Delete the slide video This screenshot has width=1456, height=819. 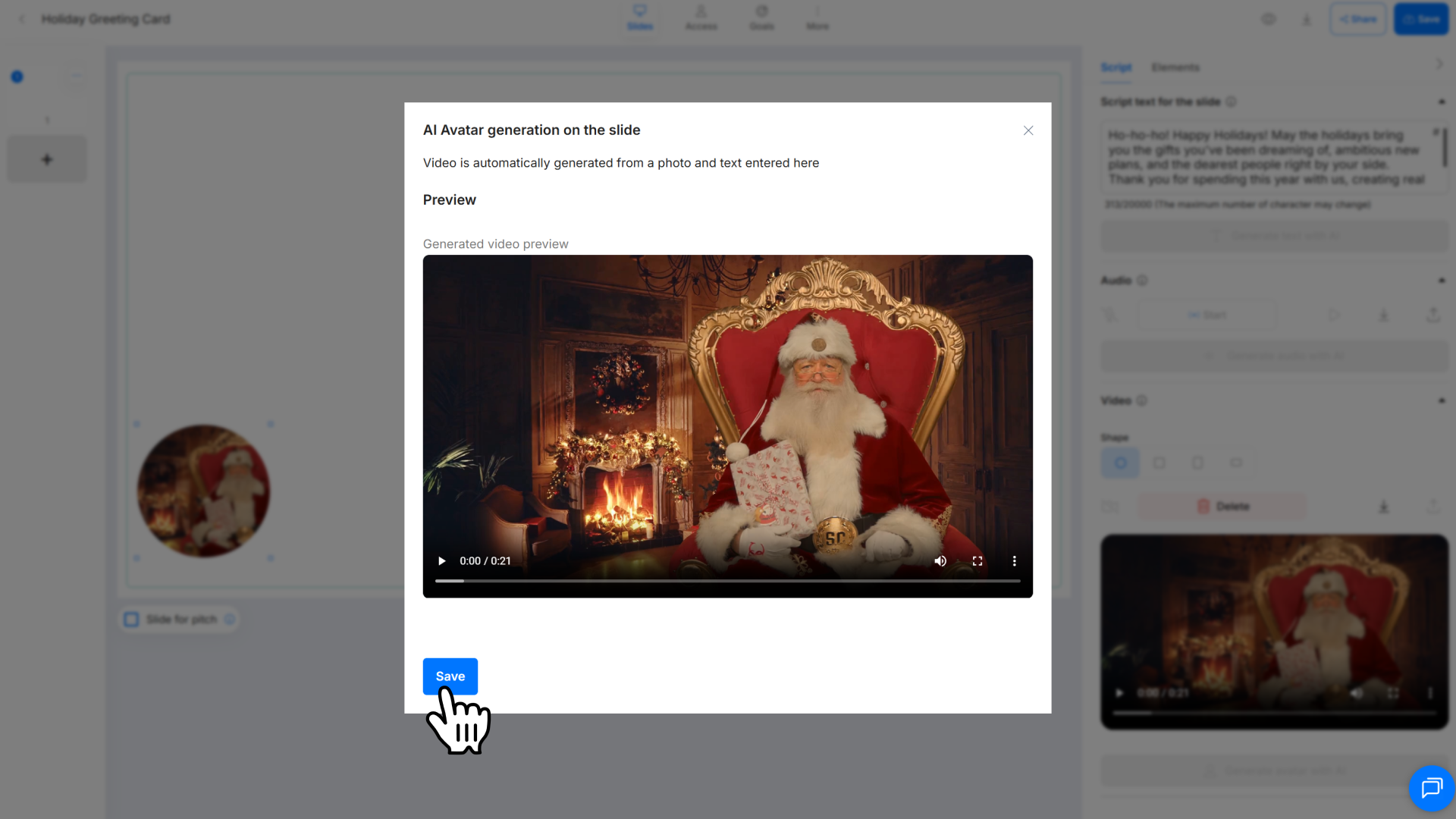point(1222,507)
